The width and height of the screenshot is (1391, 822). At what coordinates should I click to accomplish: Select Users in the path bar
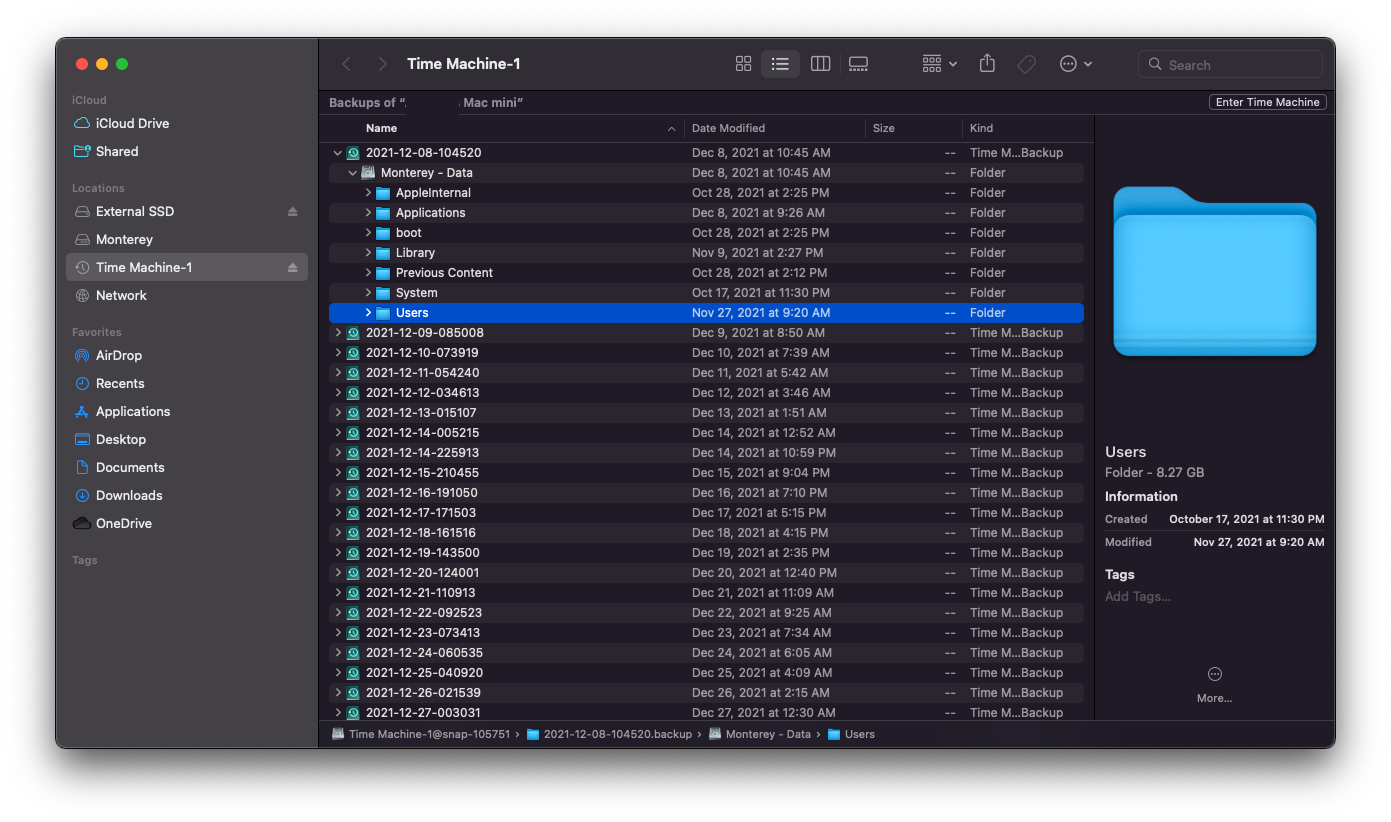coord(851,734)
